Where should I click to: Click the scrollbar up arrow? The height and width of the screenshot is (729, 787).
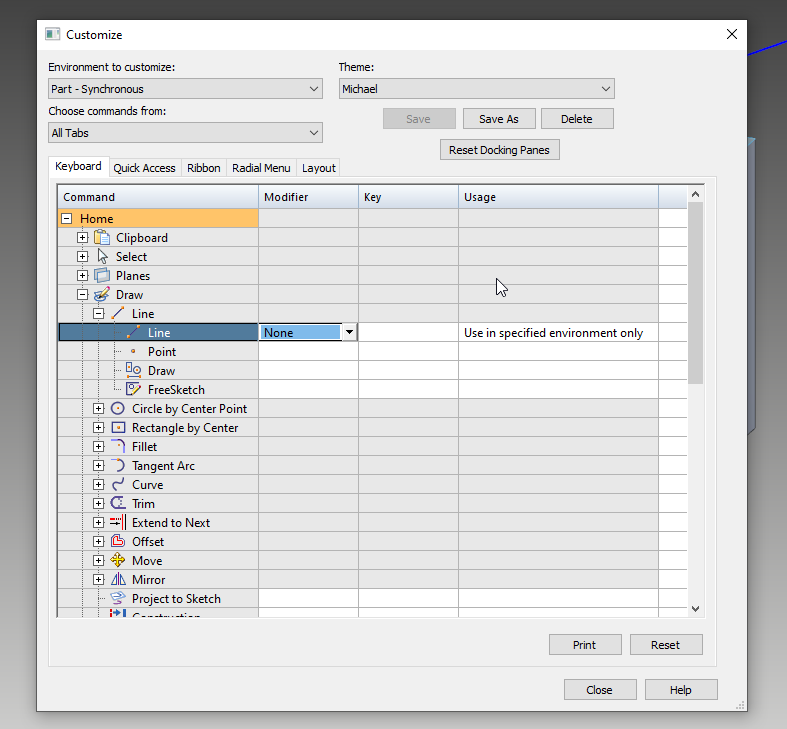[695, 194]
